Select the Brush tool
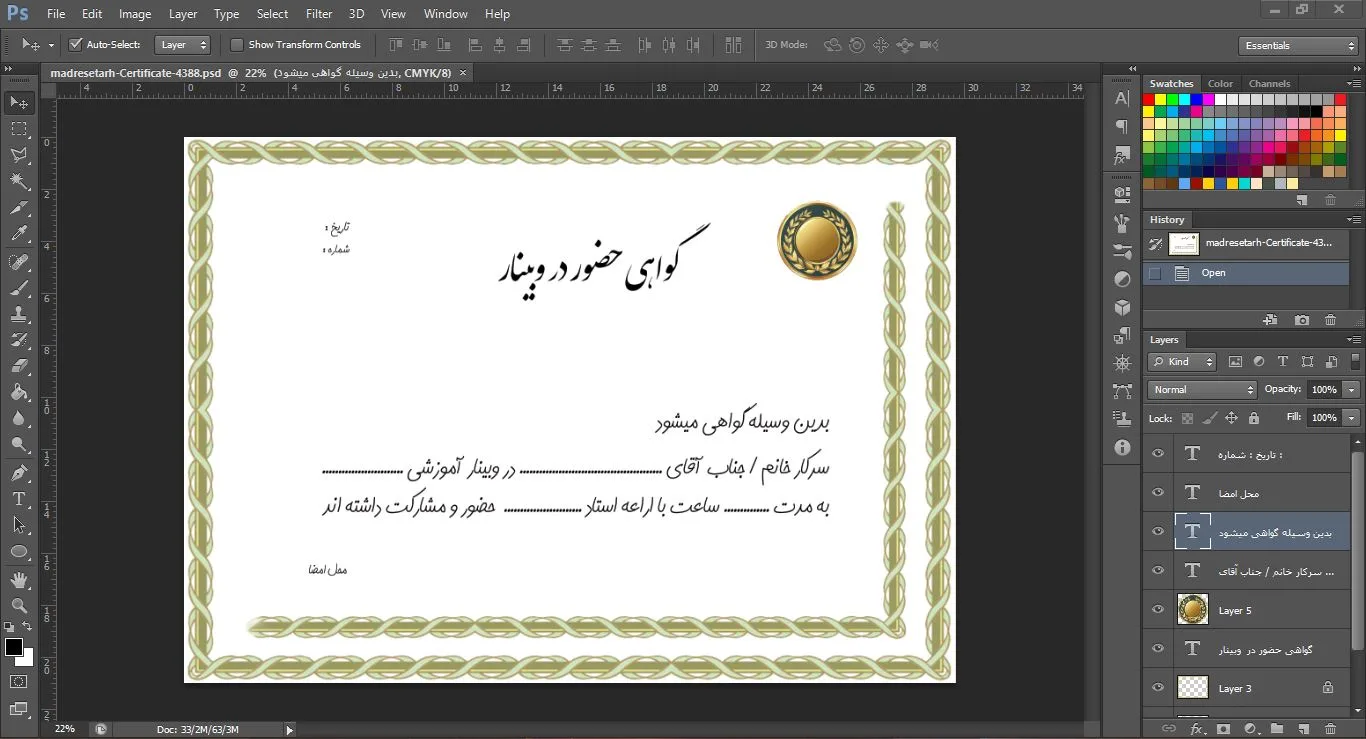 pos(19,288)
